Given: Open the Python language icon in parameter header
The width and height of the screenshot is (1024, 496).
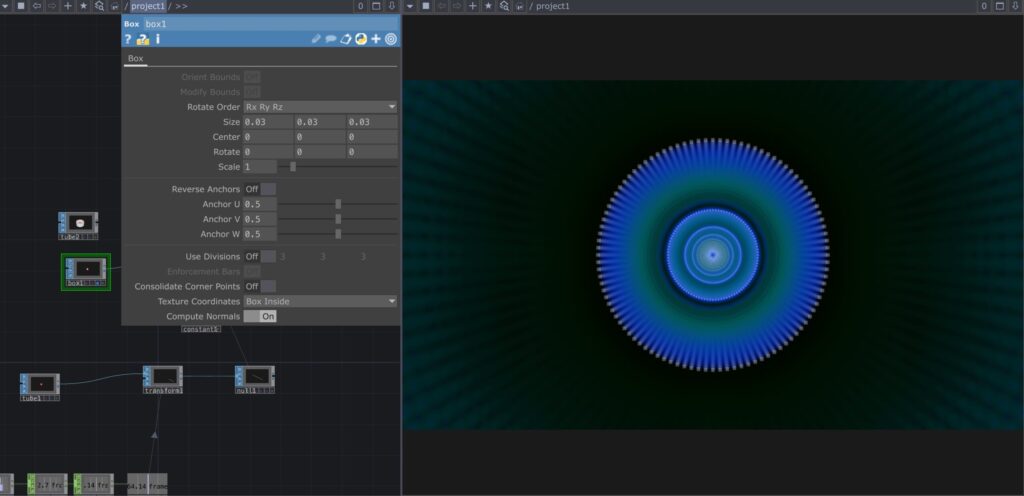Looking at the screenshot, I should point(360,39).
